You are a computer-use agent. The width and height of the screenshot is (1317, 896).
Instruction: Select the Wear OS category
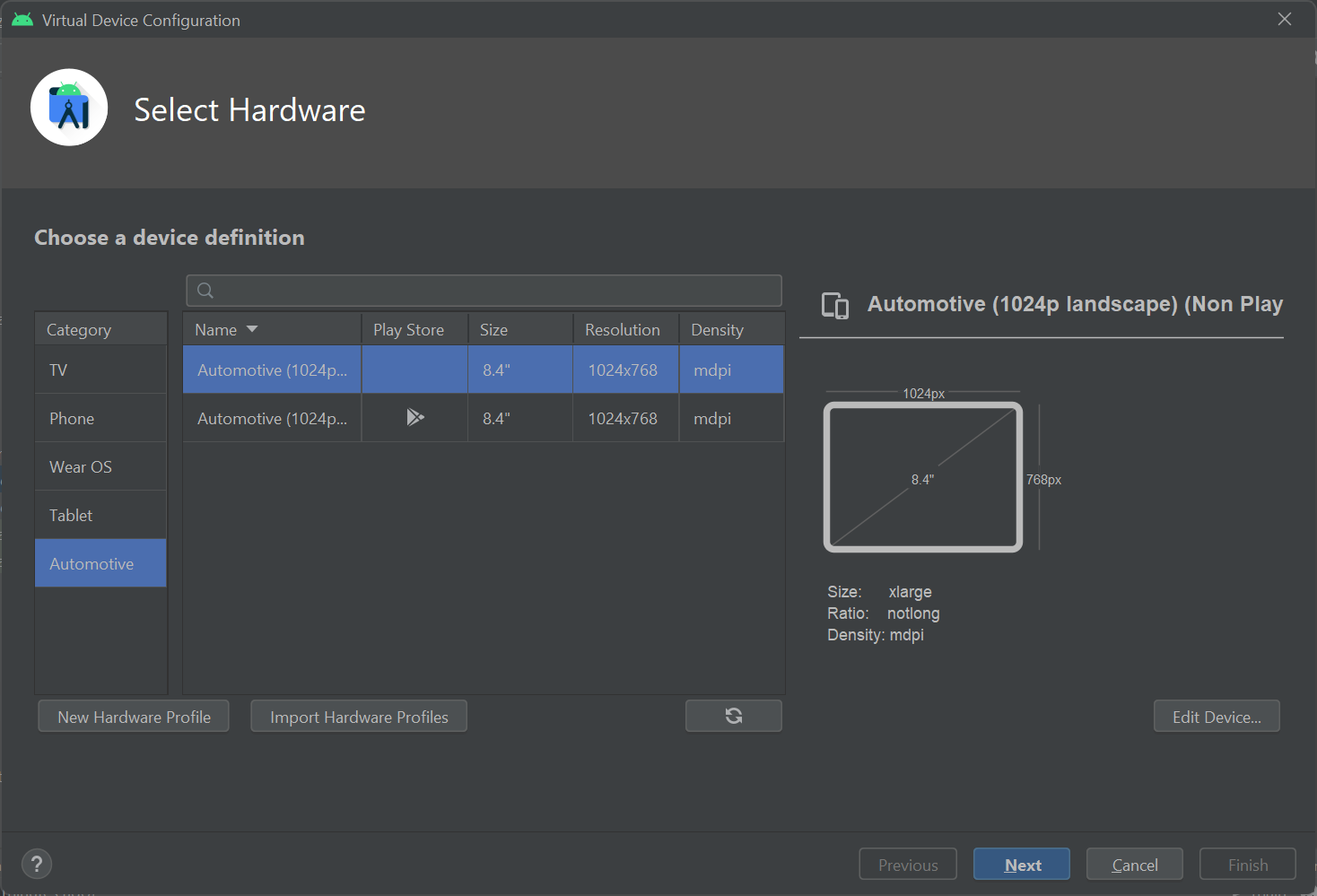coord(100,466)
